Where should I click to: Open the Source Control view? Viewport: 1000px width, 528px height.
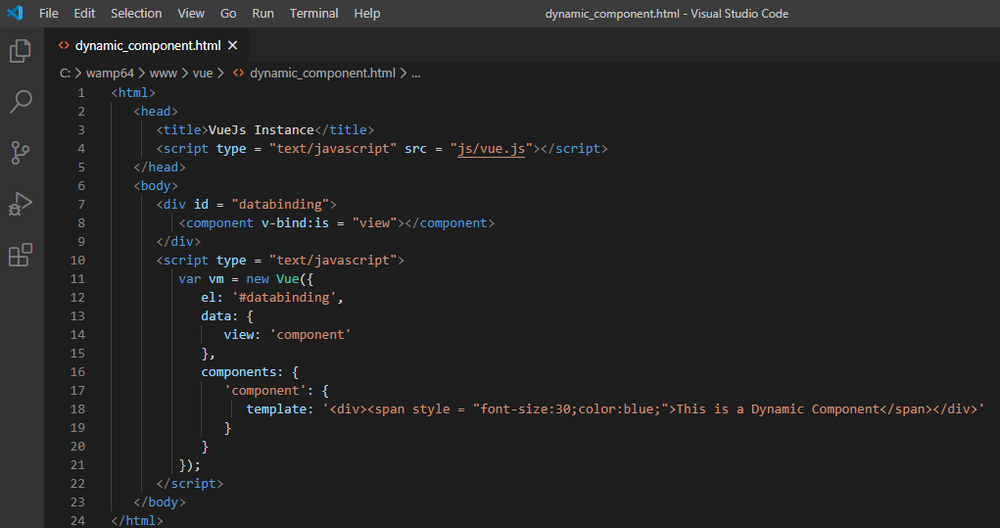coord(20,153)
